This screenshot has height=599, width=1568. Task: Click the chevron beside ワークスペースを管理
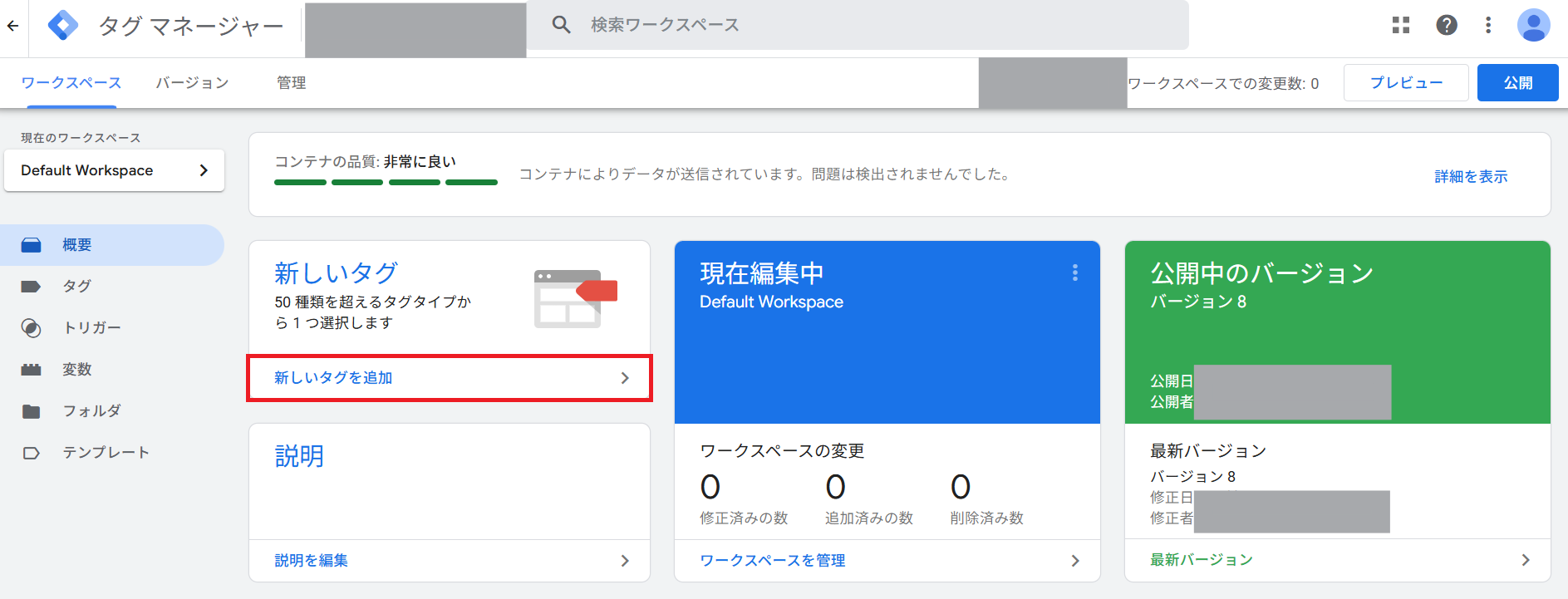[x=1075, y=561]
